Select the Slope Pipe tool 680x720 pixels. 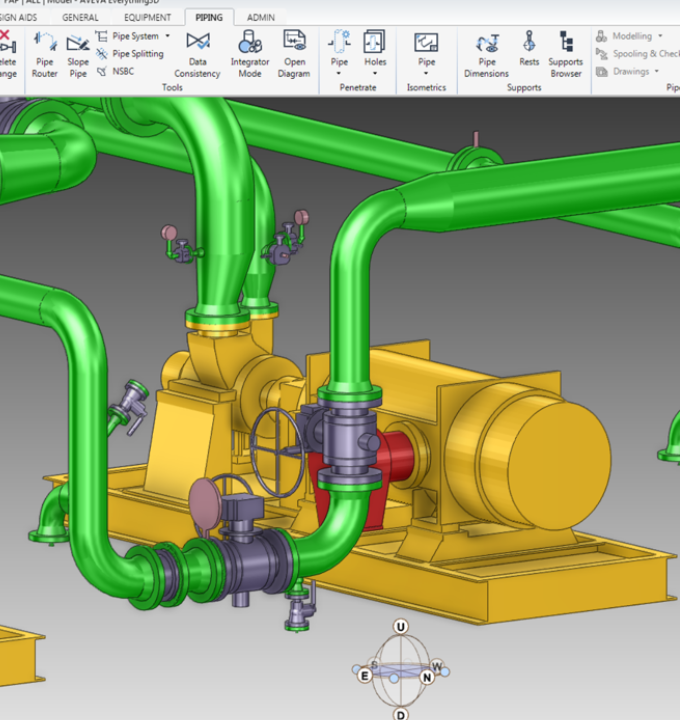coord(77,52)
